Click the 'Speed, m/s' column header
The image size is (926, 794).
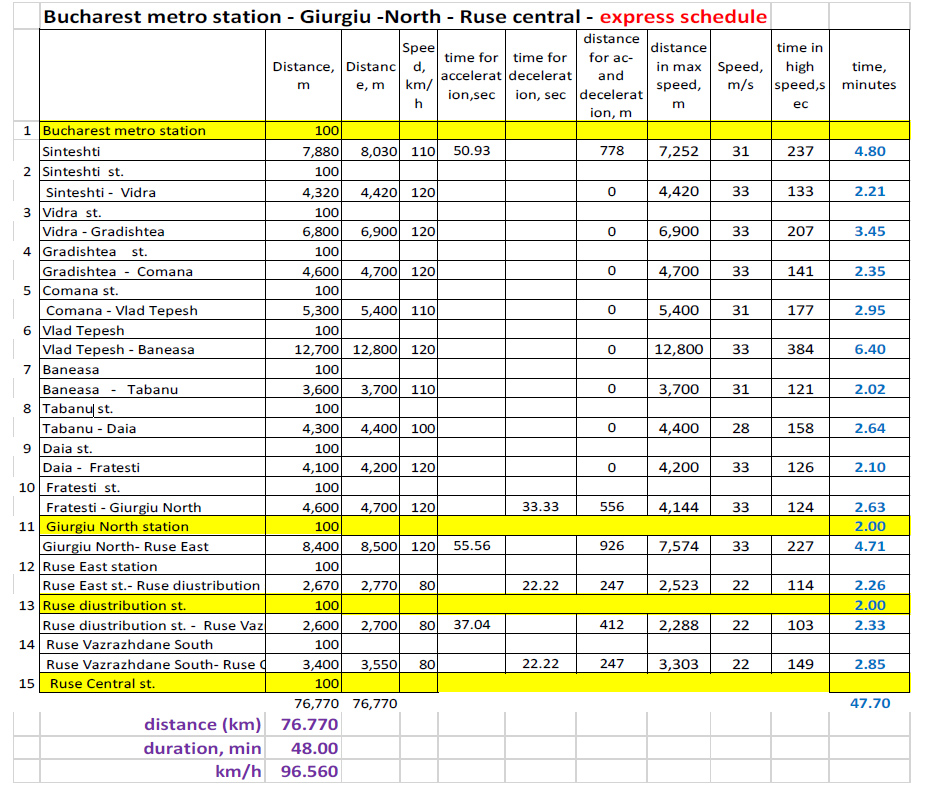(x=740, y=75)
